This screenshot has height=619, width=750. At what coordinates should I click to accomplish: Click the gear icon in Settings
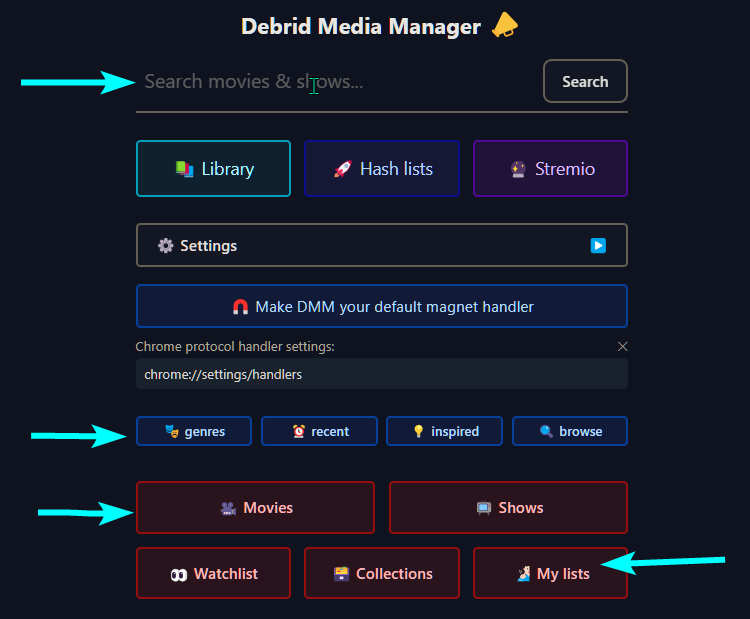tap(165, 246)
